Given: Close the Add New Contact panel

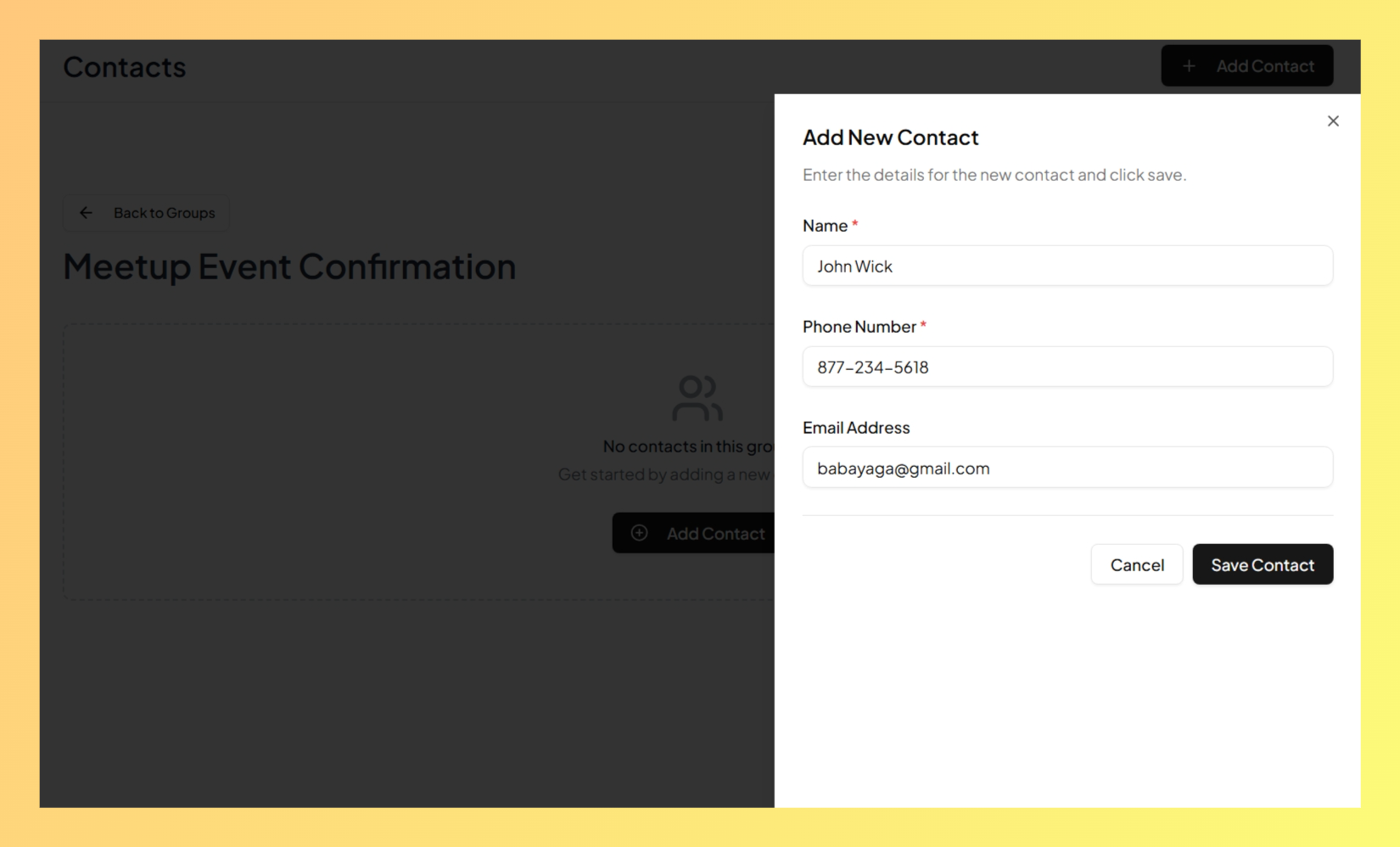Looking at the screenshot, I should [1333, 121].
